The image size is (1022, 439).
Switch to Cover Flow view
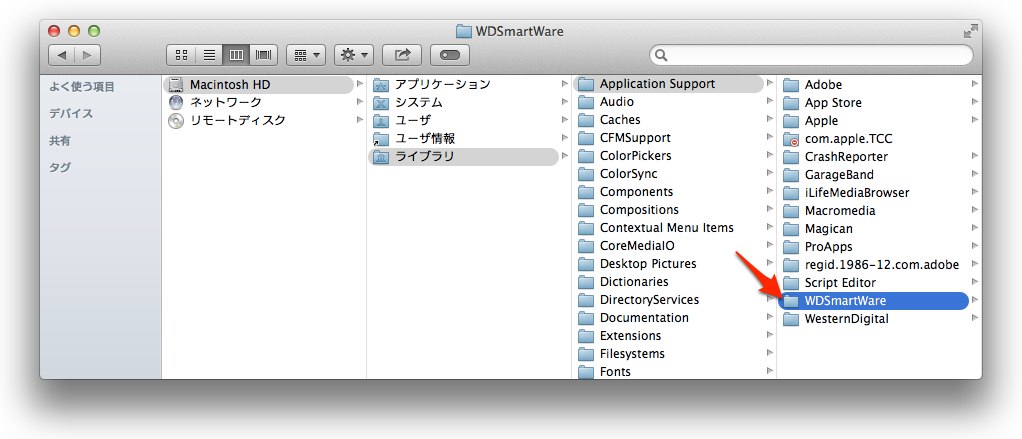(x=263, y=55)
